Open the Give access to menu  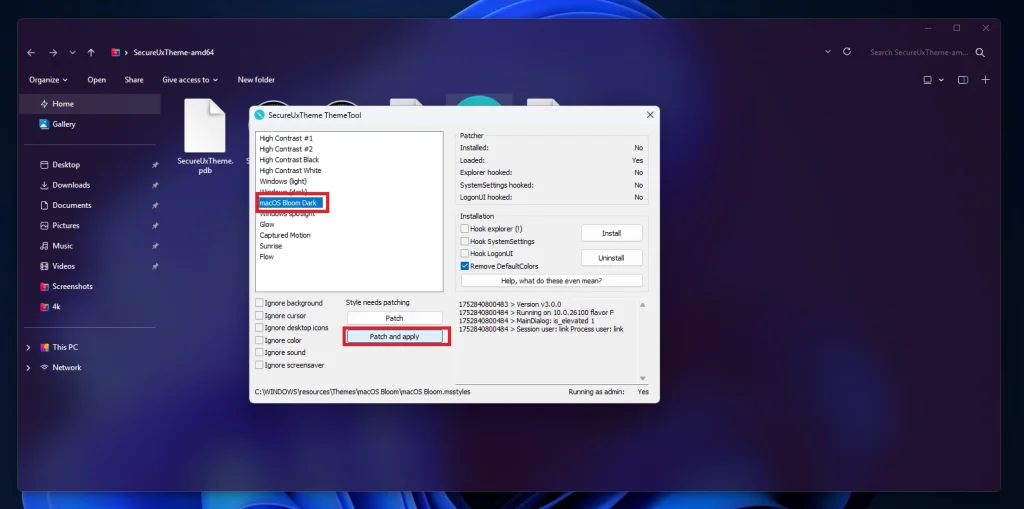[190, 80]
